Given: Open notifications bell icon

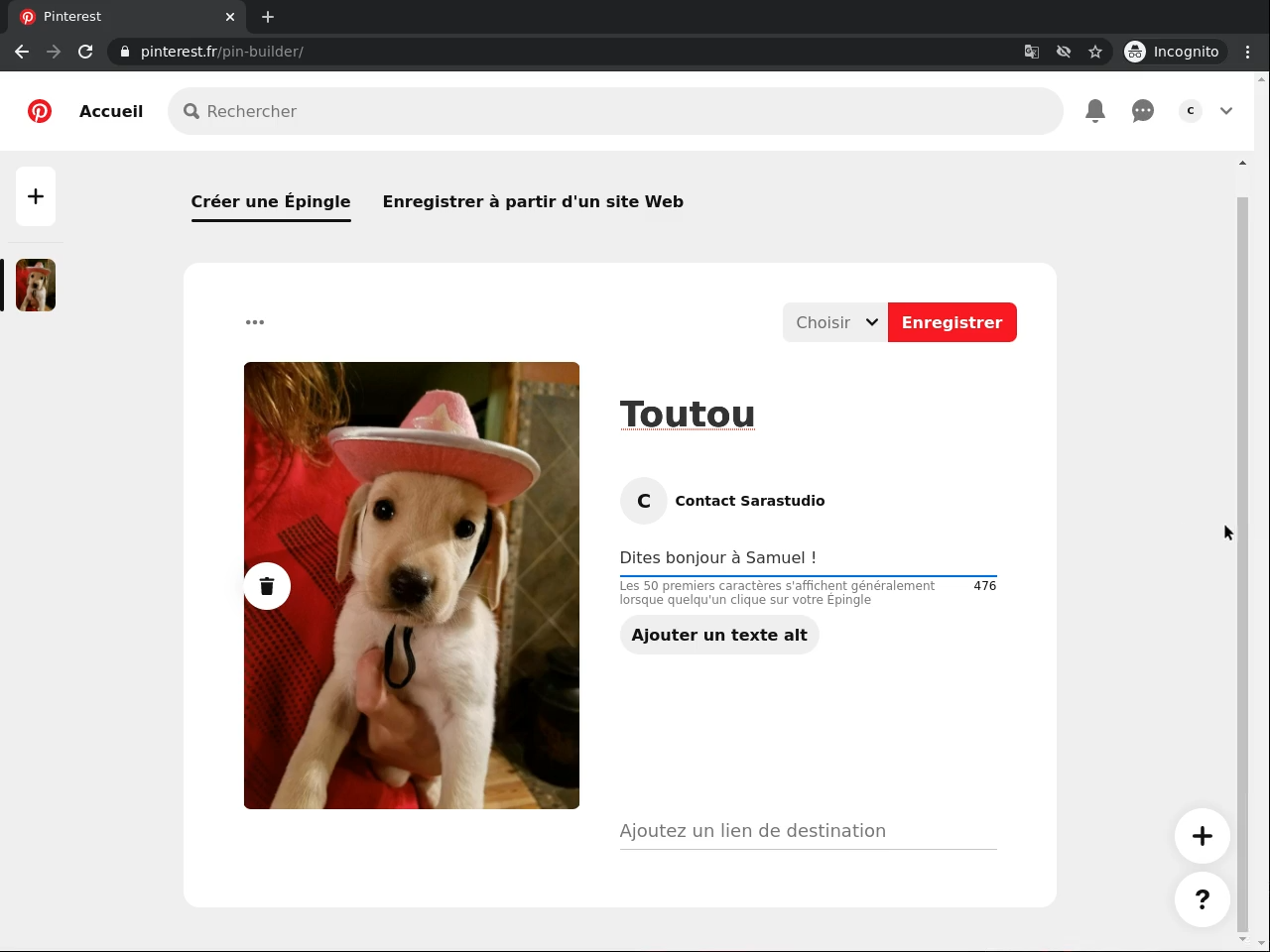Looking at the screenshot, I should pos(1095,111).
